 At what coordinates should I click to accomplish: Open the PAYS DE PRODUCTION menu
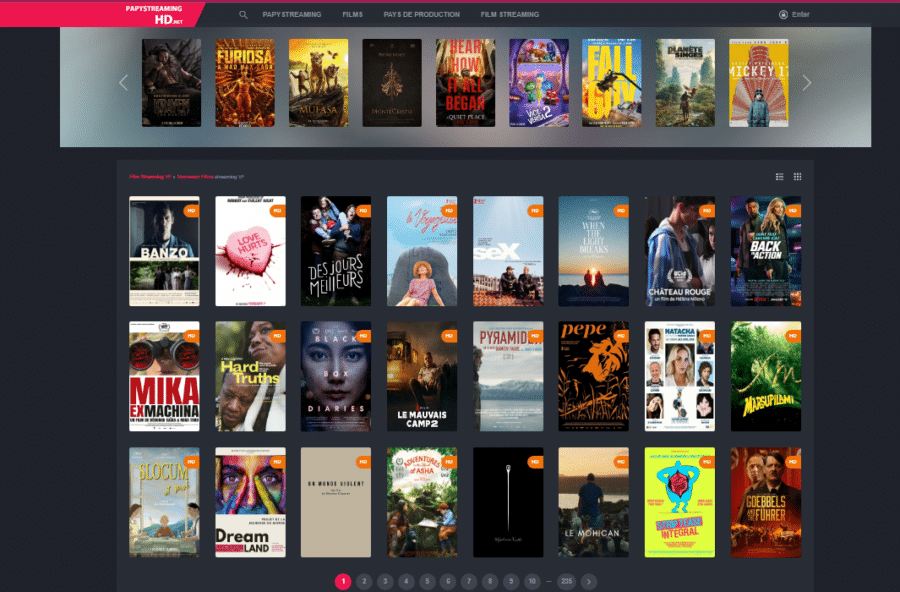421,14
